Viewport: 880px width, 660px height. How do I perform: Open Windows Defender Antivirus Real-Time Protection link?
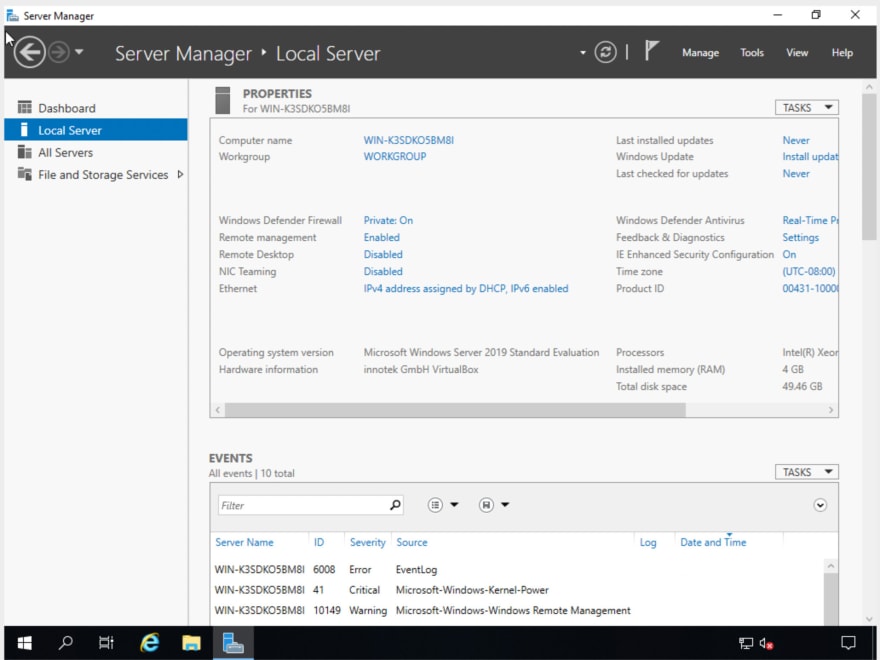point(810,221)
